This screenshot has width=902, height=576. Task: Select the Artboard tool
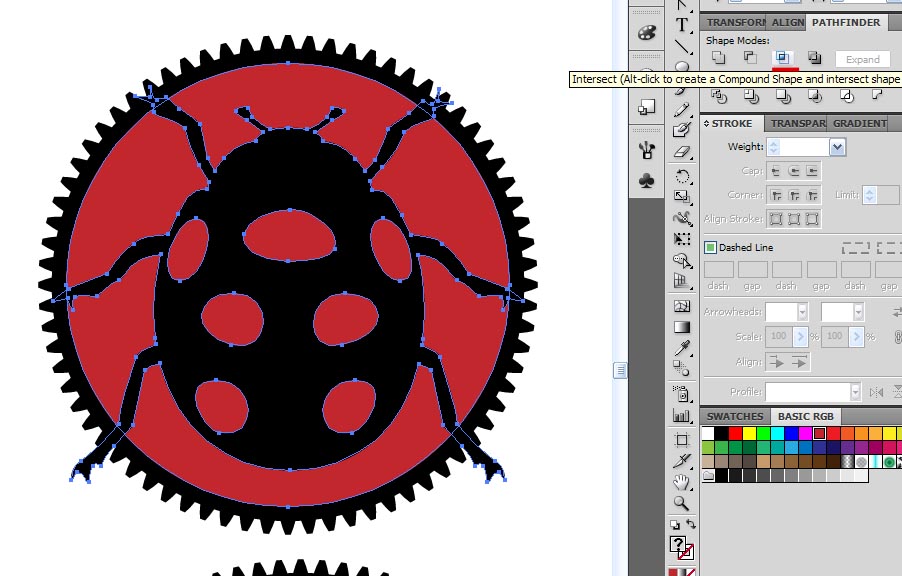[x=682, y=440]
